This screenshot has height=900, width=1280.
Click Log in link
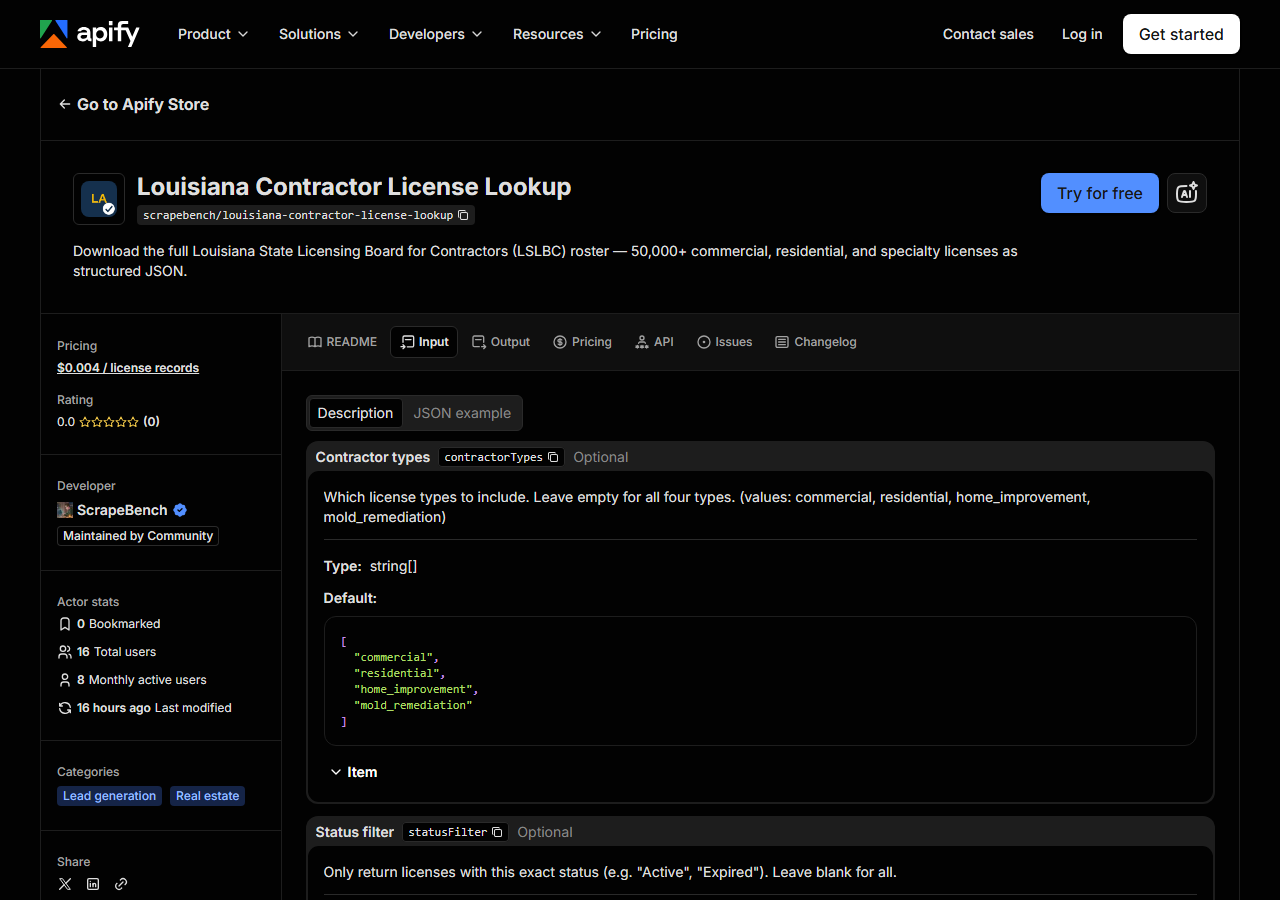coord(1082,34)
